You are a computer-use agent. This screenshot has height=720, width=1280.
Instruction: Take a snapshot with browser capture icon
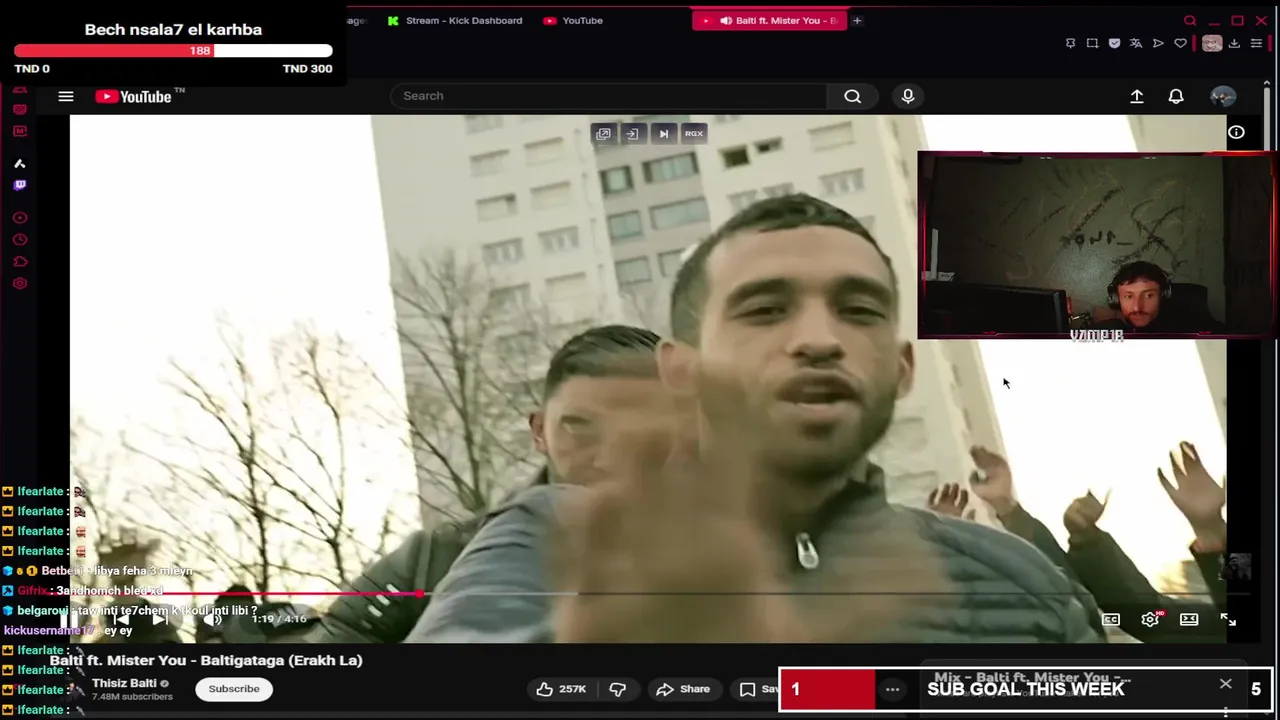pos(1092,43)
